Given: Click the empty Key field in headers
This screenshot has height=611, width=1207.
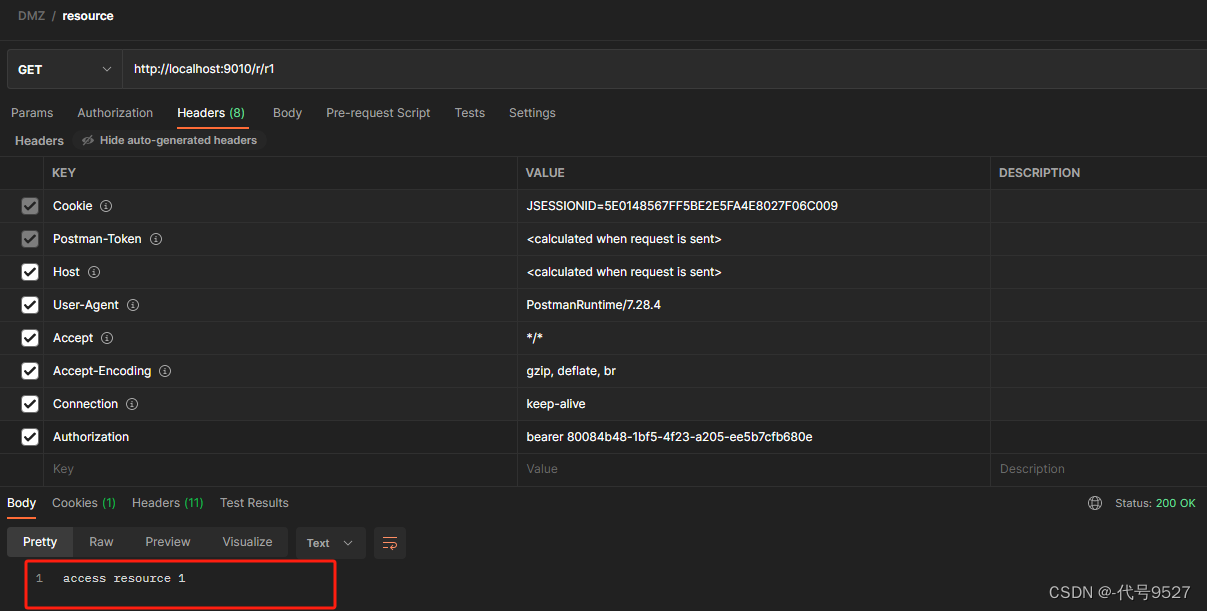Looking at the screenshot, I should coord(280,469).
